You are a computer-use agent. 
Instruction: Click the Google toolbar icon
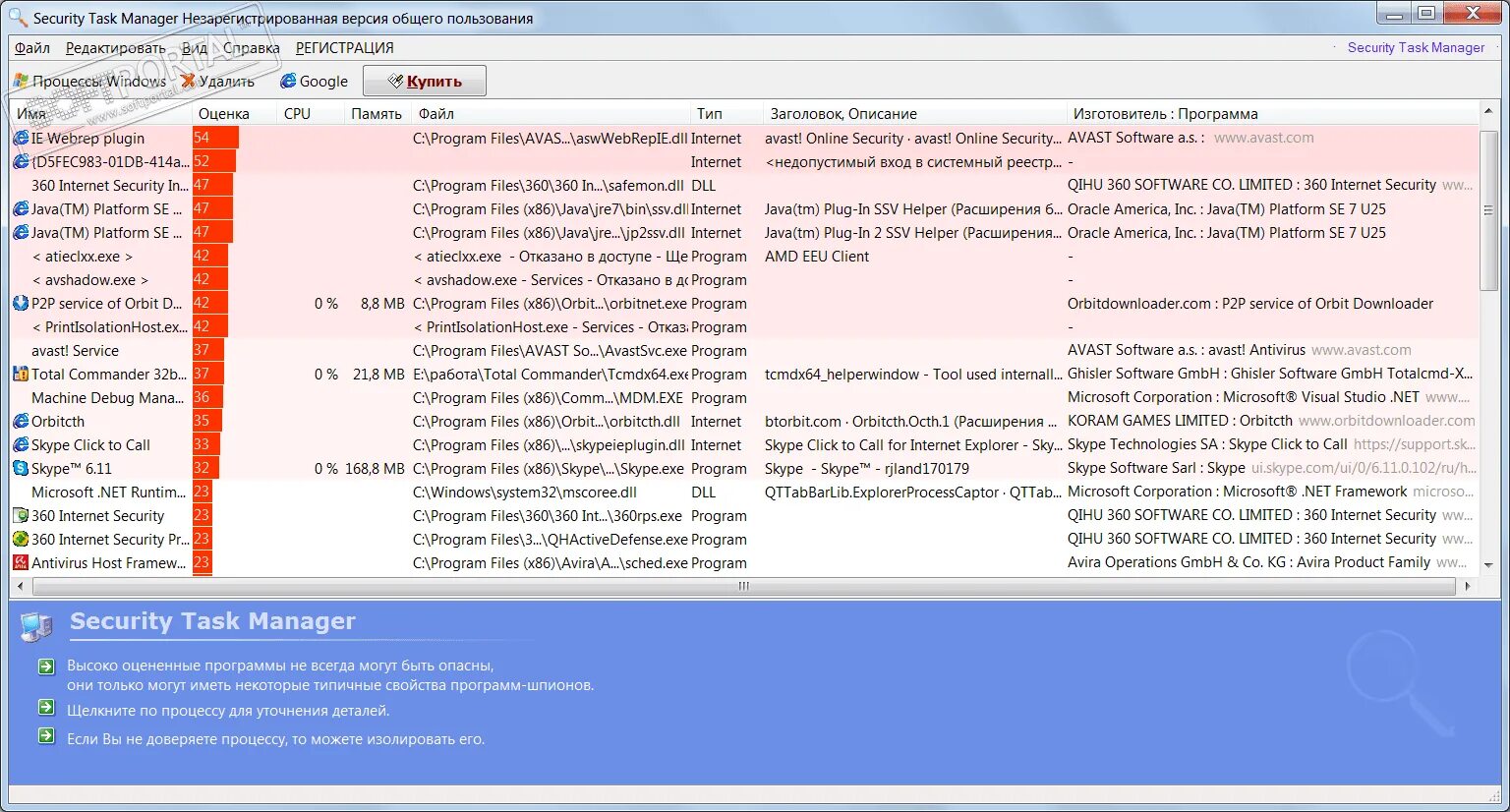click(x=288, y=82)
